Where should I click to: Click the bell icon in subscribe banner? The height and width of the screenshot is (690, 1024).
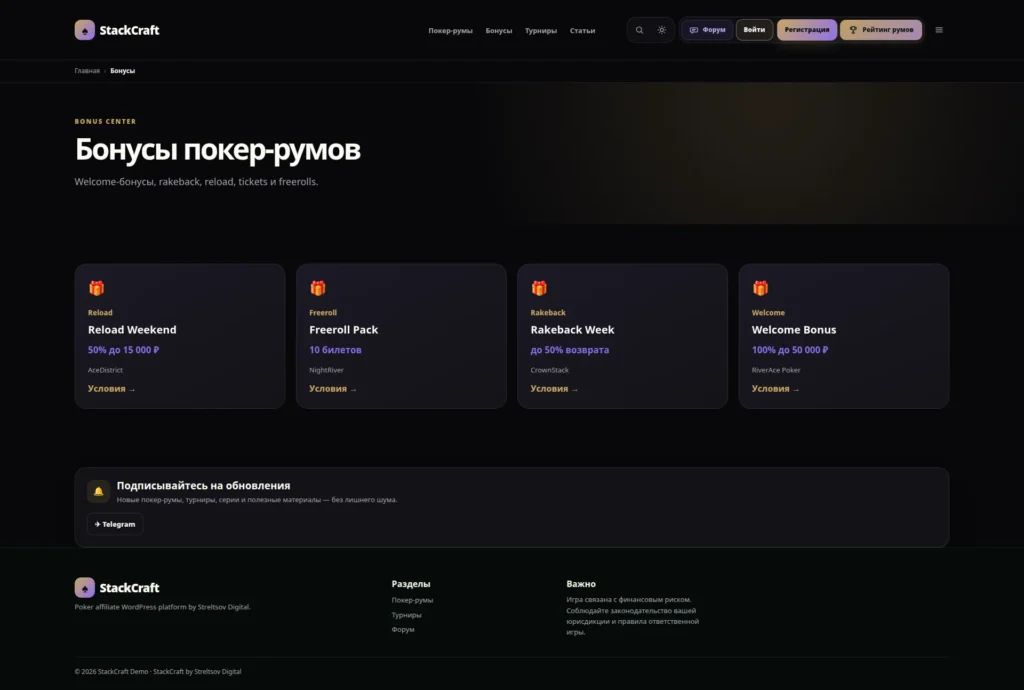pos(99,492)
